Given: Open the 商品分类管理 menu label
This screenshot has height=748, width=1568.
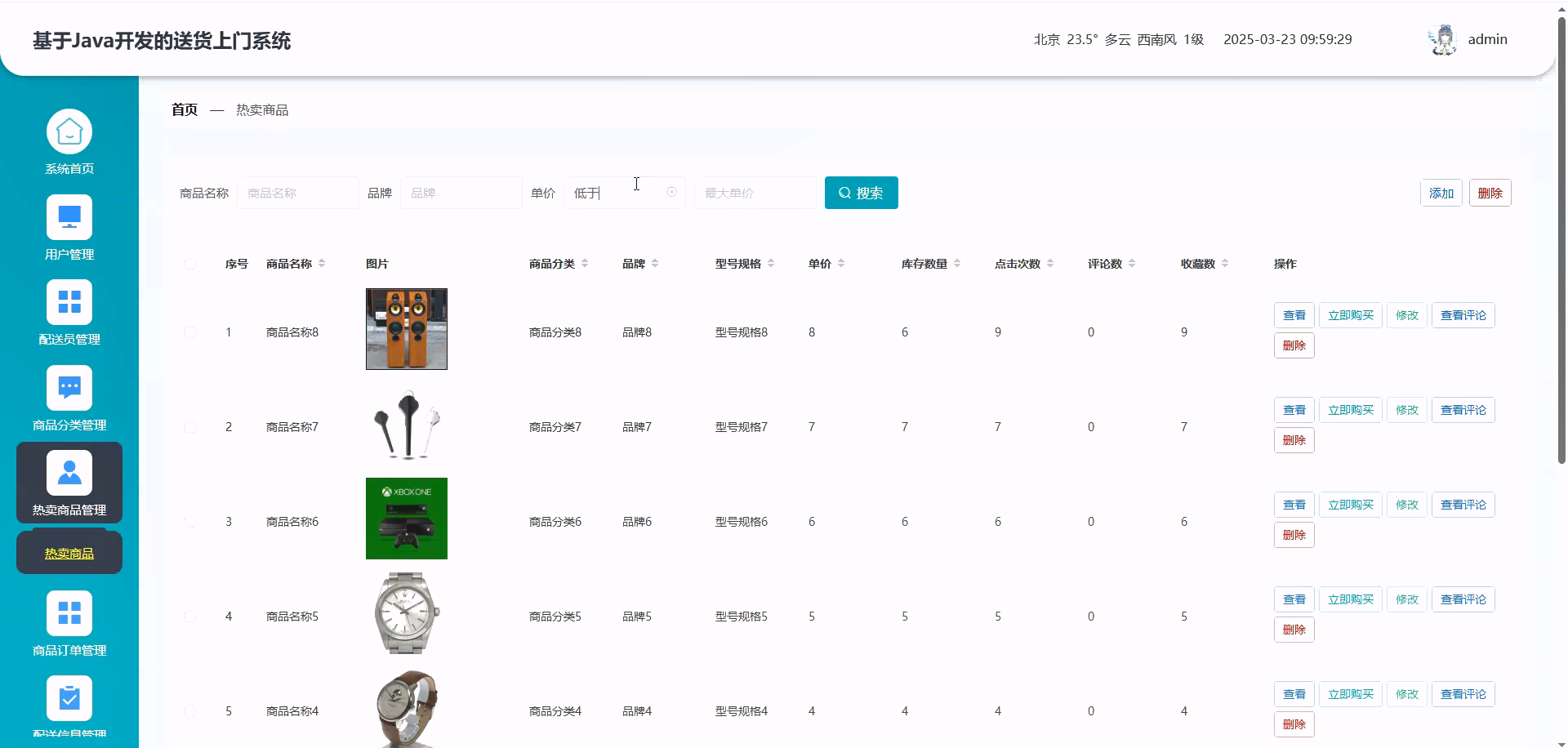Looking at the screenshot, I should [x=69, y=425].
